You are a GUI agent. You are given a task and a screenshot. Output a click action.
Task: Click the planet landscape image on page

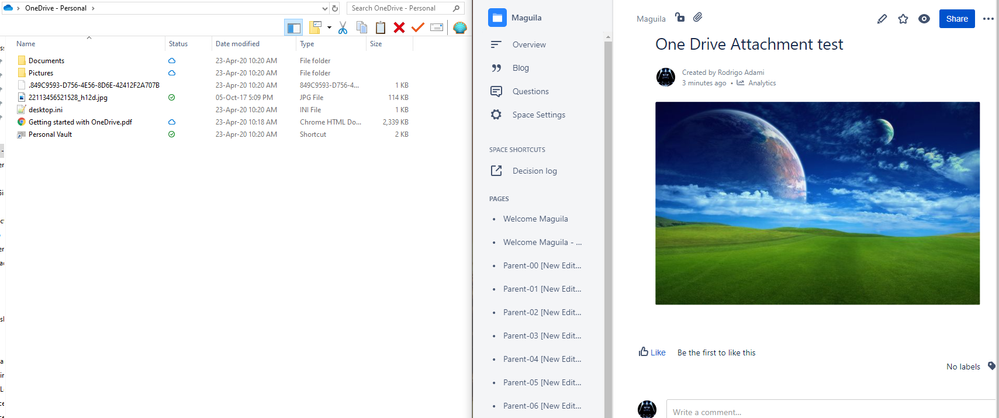click(817, 203)
